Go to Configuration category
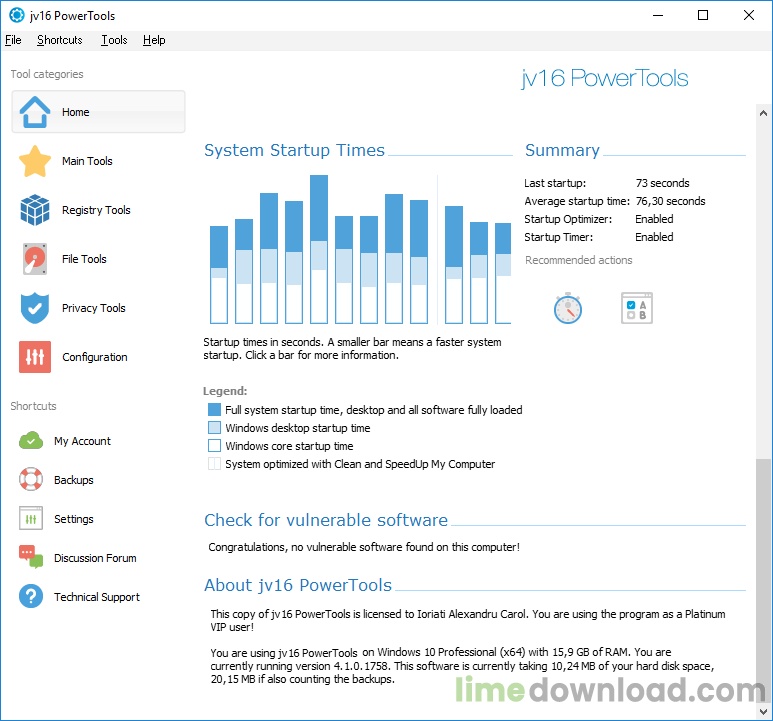The width and height of the screenshot is (773, 721). tap(95, 357)
